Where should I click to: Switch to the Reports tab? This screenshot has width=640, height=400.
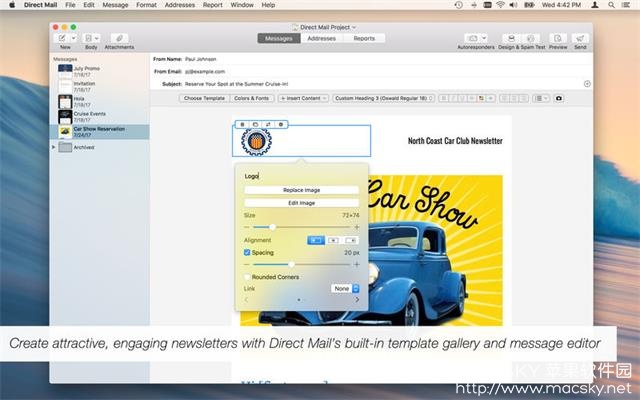point(364,38)
